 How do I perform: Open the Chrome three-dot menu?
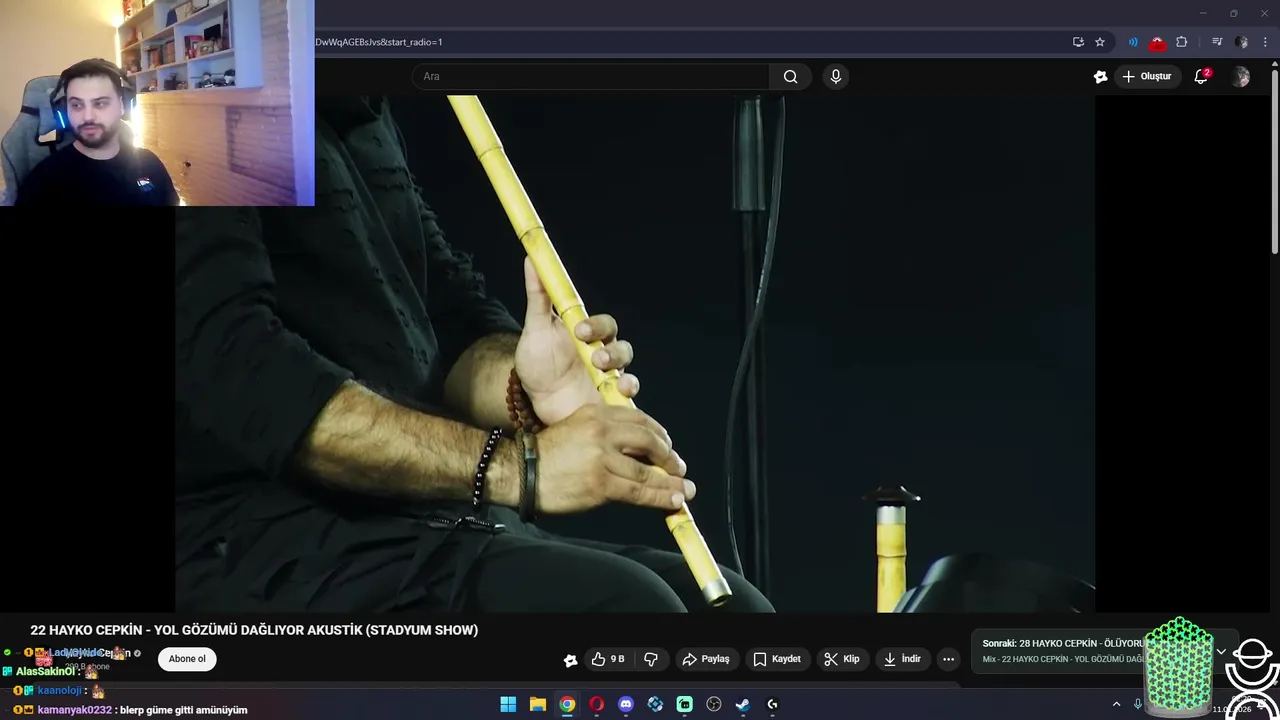point(1265,42)
